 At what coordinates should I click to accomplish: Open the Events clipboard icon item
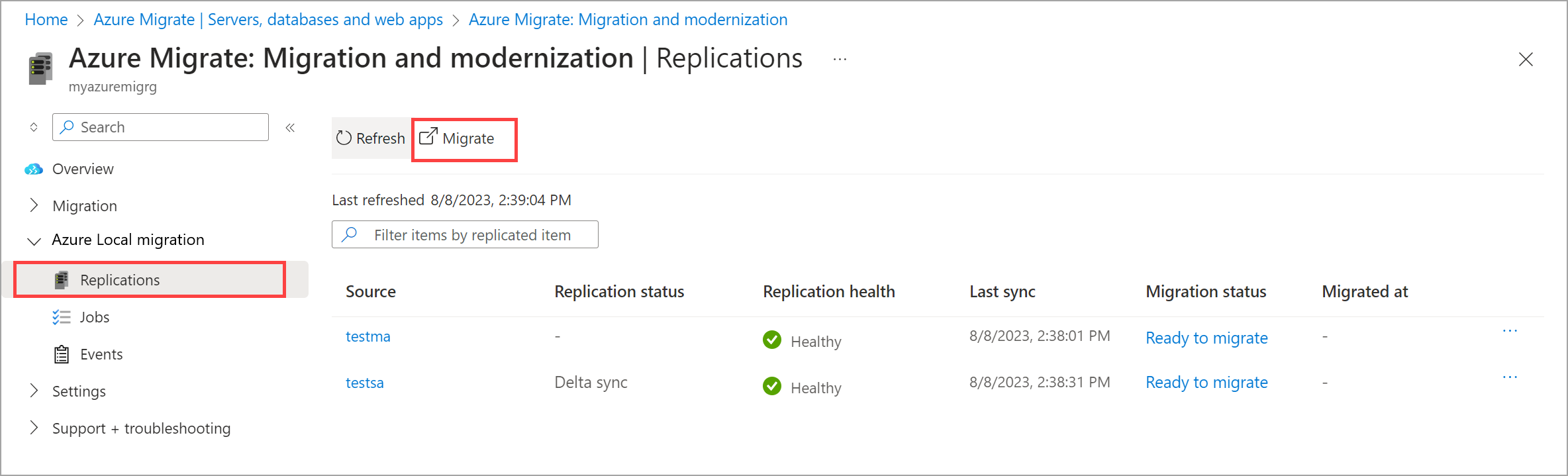pos(62,355)
